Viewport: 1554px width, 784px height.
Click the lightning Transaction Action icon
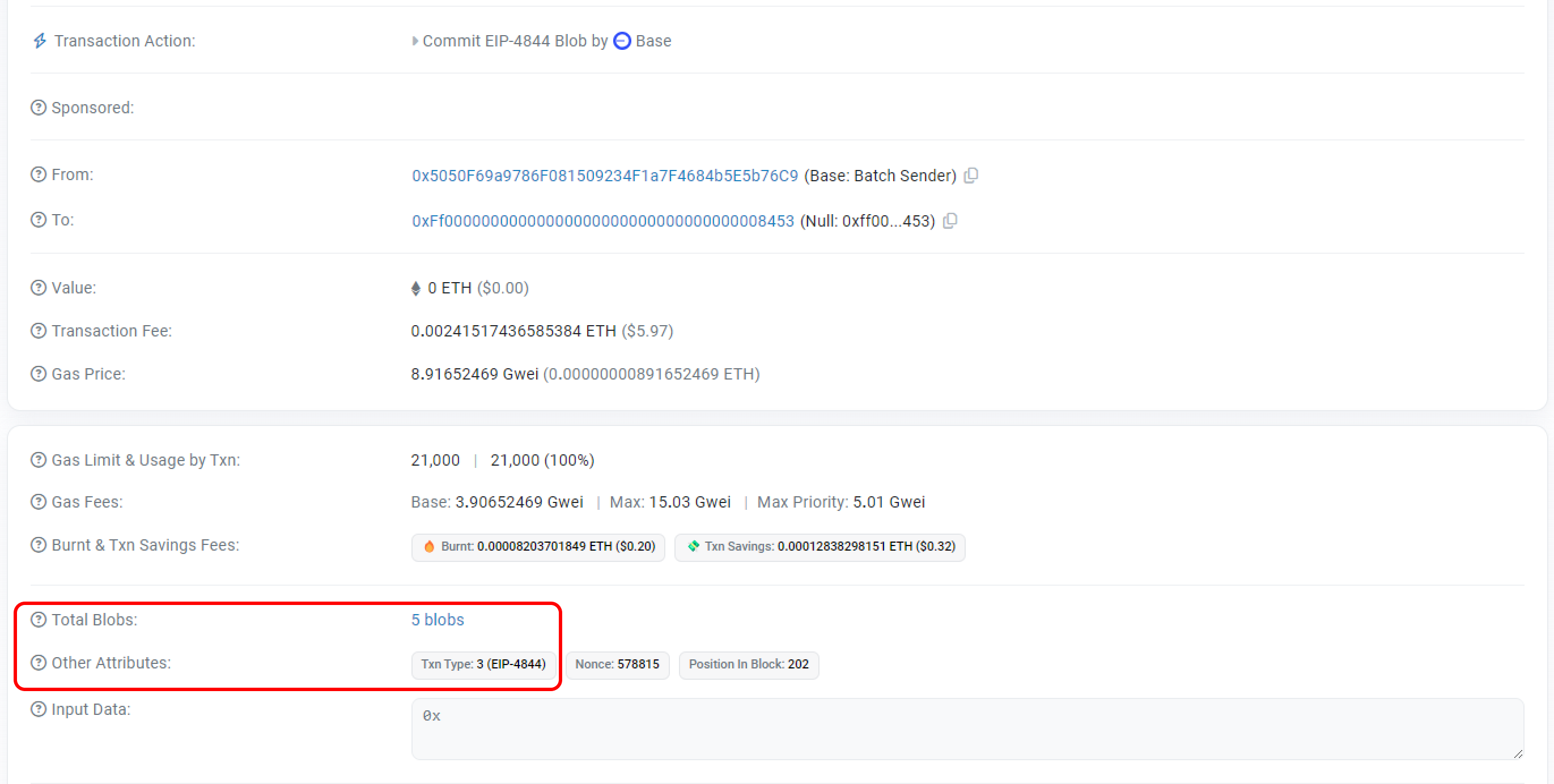pos(40,40)
